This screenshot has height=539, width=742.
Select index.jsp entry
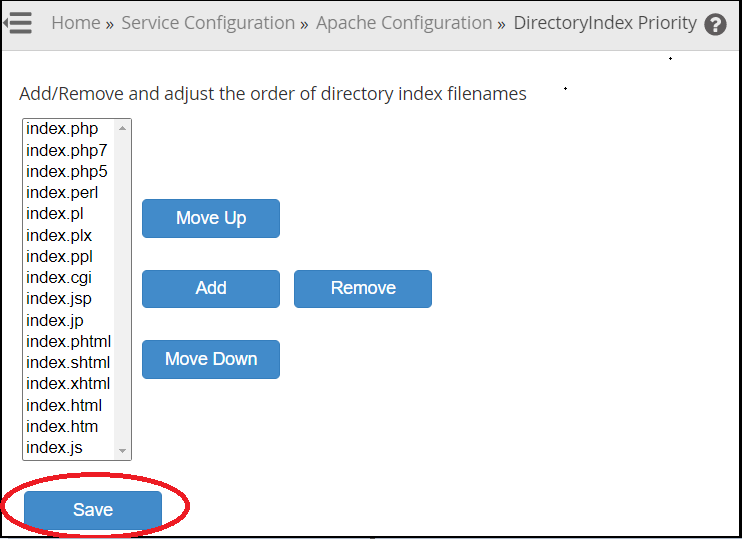69,299
